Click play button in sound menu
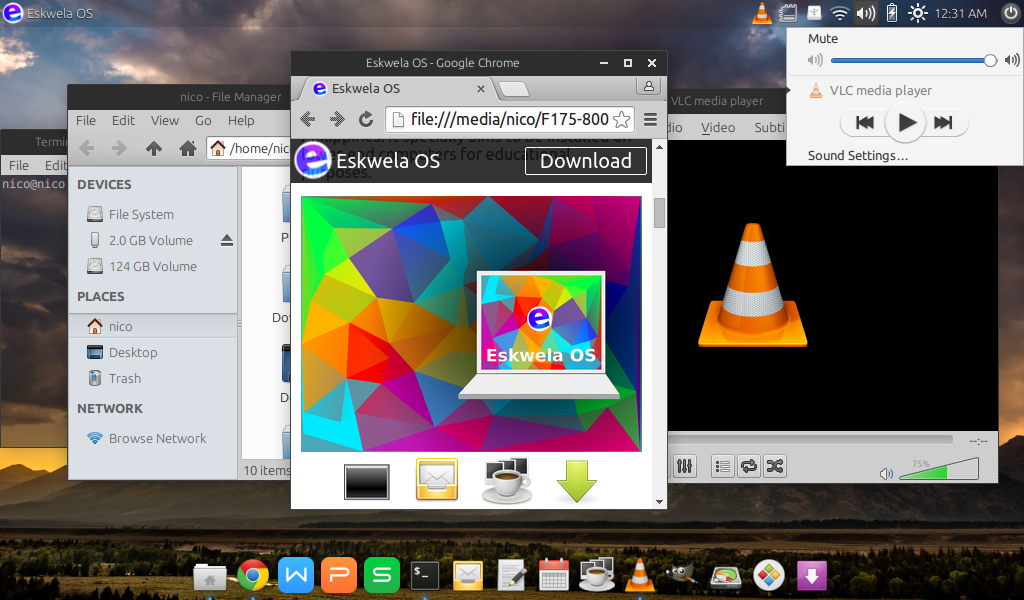This screenshot has width=1024, height=600. point(905,122)
